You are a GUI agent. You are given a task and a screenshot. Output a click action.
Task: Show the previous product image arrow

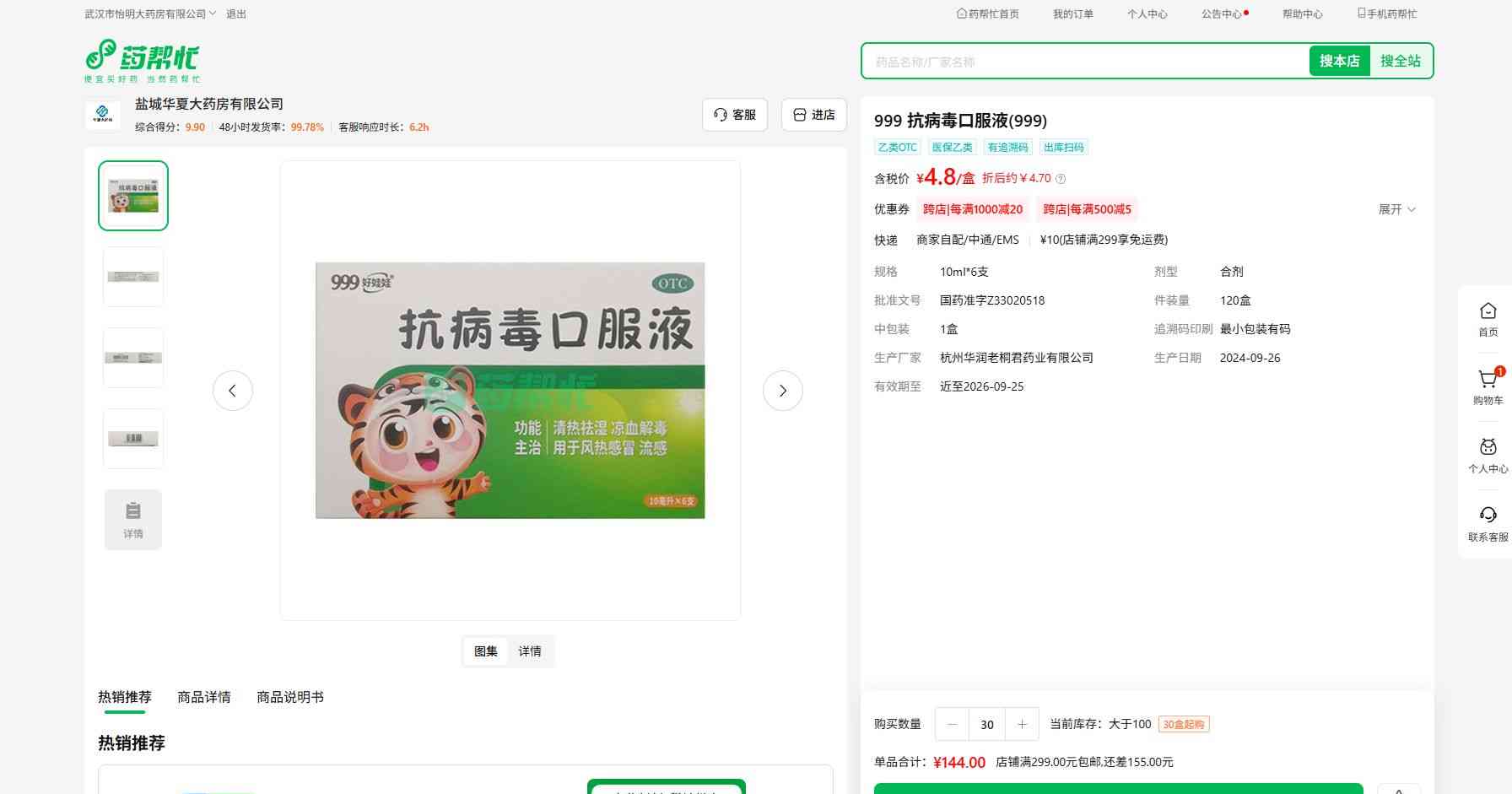point(233,391)
